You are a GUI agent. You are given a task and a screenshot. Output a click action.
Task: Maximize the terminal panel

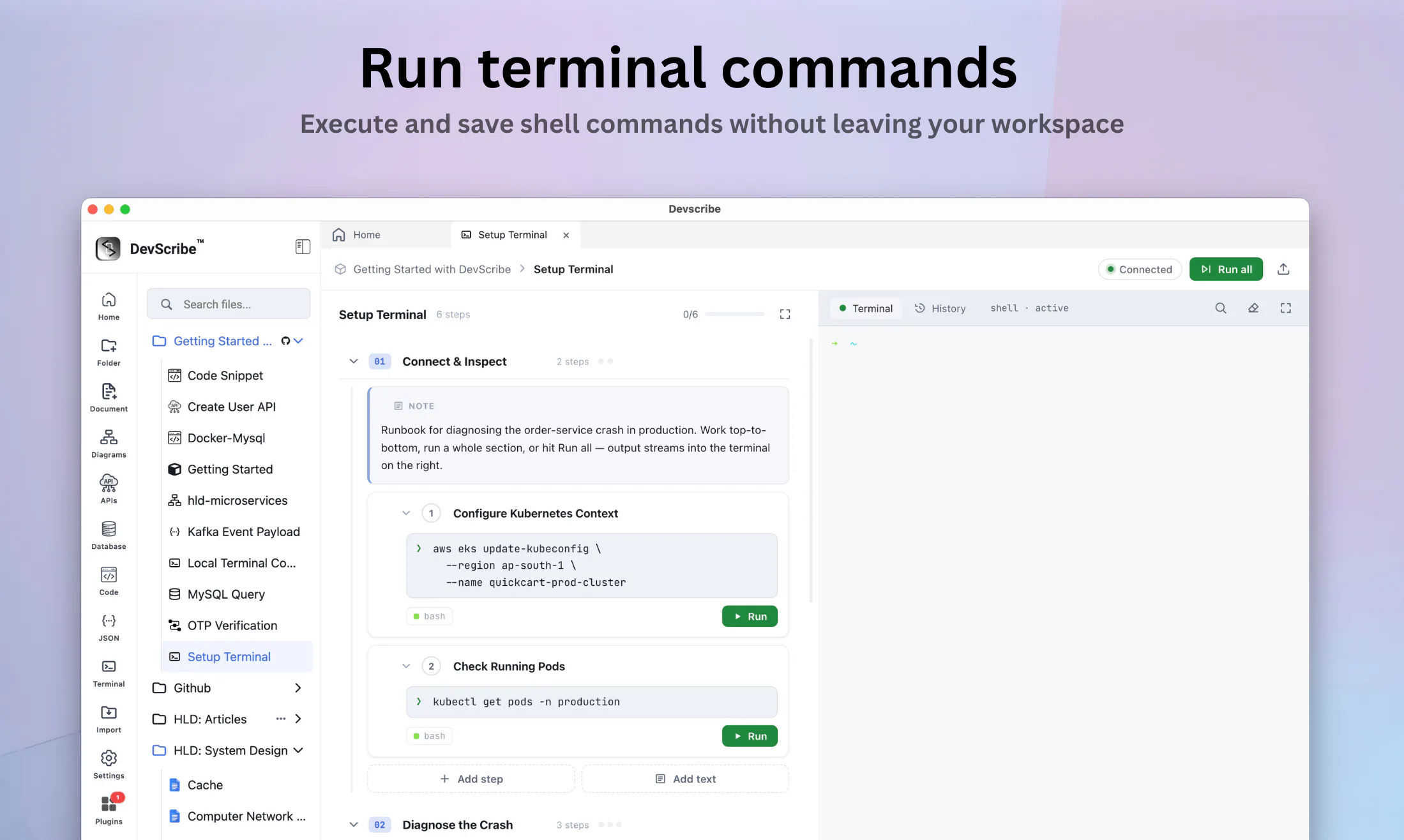[x=1286, y=308]
